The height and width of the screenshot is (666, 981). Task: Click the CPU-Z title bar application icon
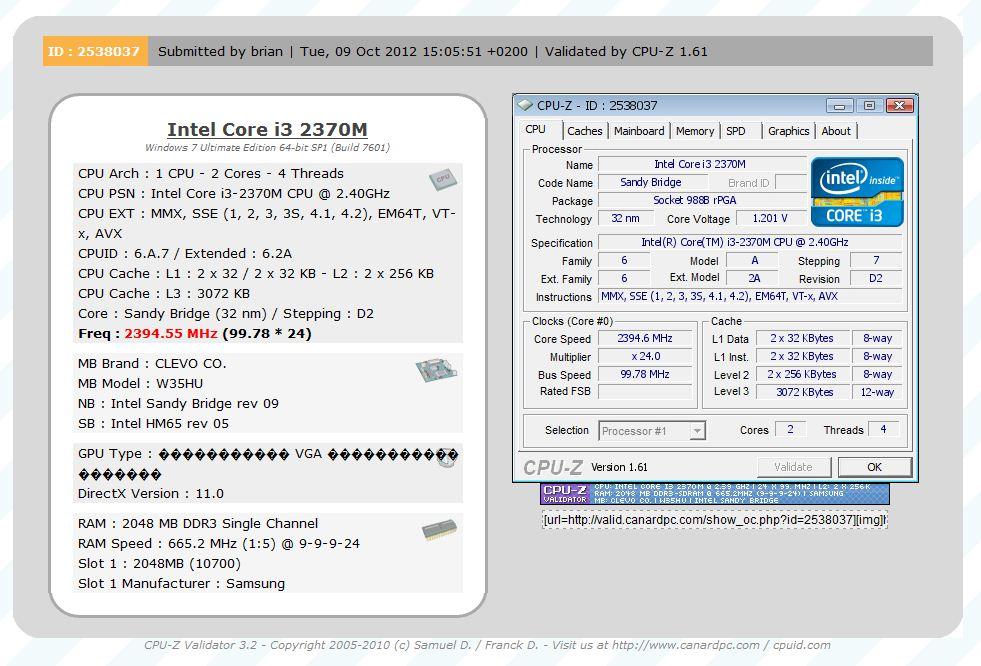point(525,105)
